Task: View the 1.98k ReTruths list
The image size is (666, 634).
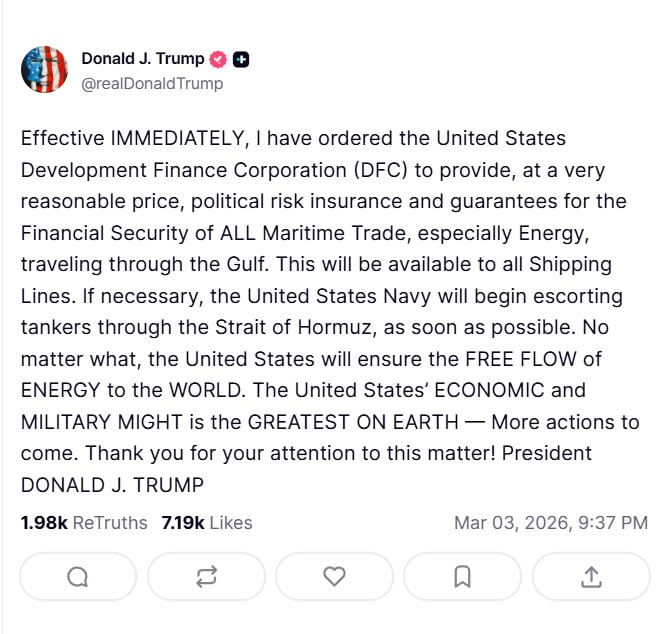Action: (84, 523)
